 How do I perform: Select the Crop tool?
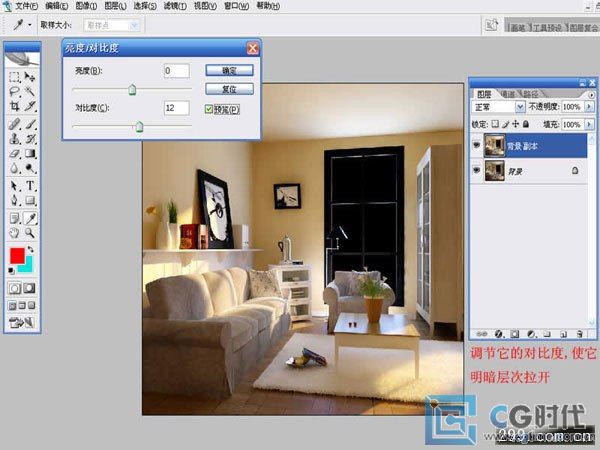(14, 106)
